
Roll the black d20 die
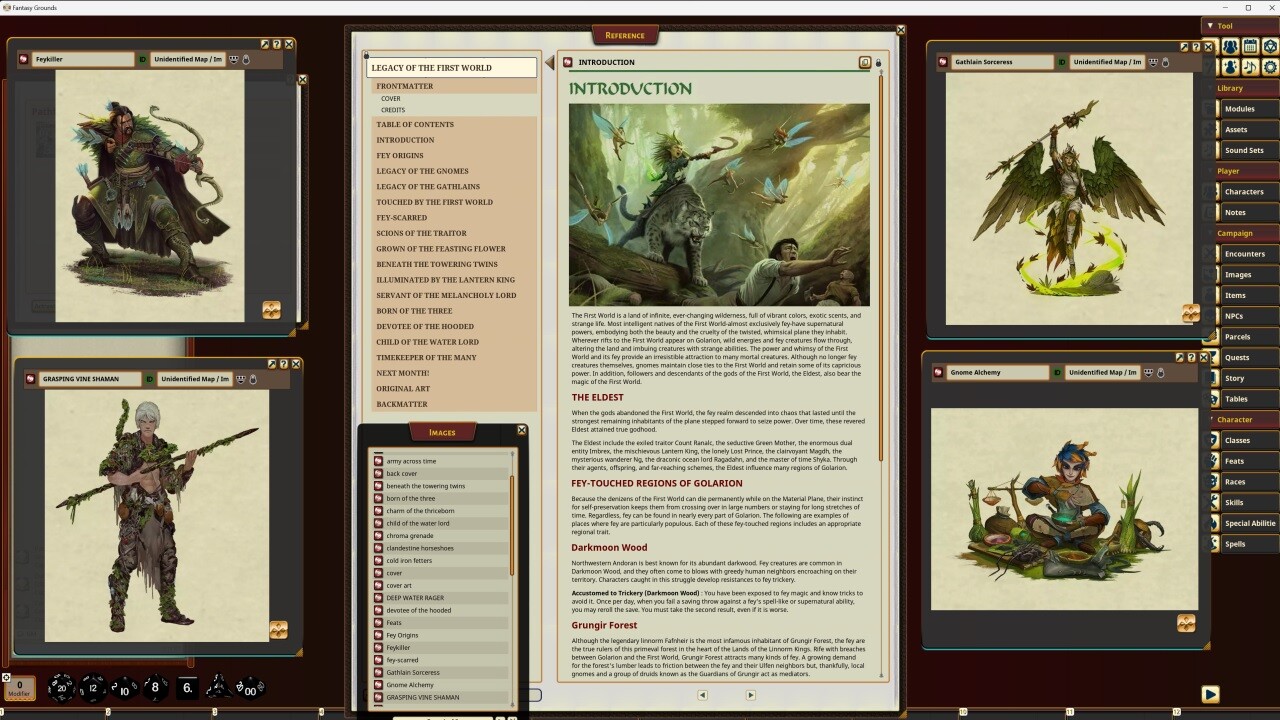61,688
